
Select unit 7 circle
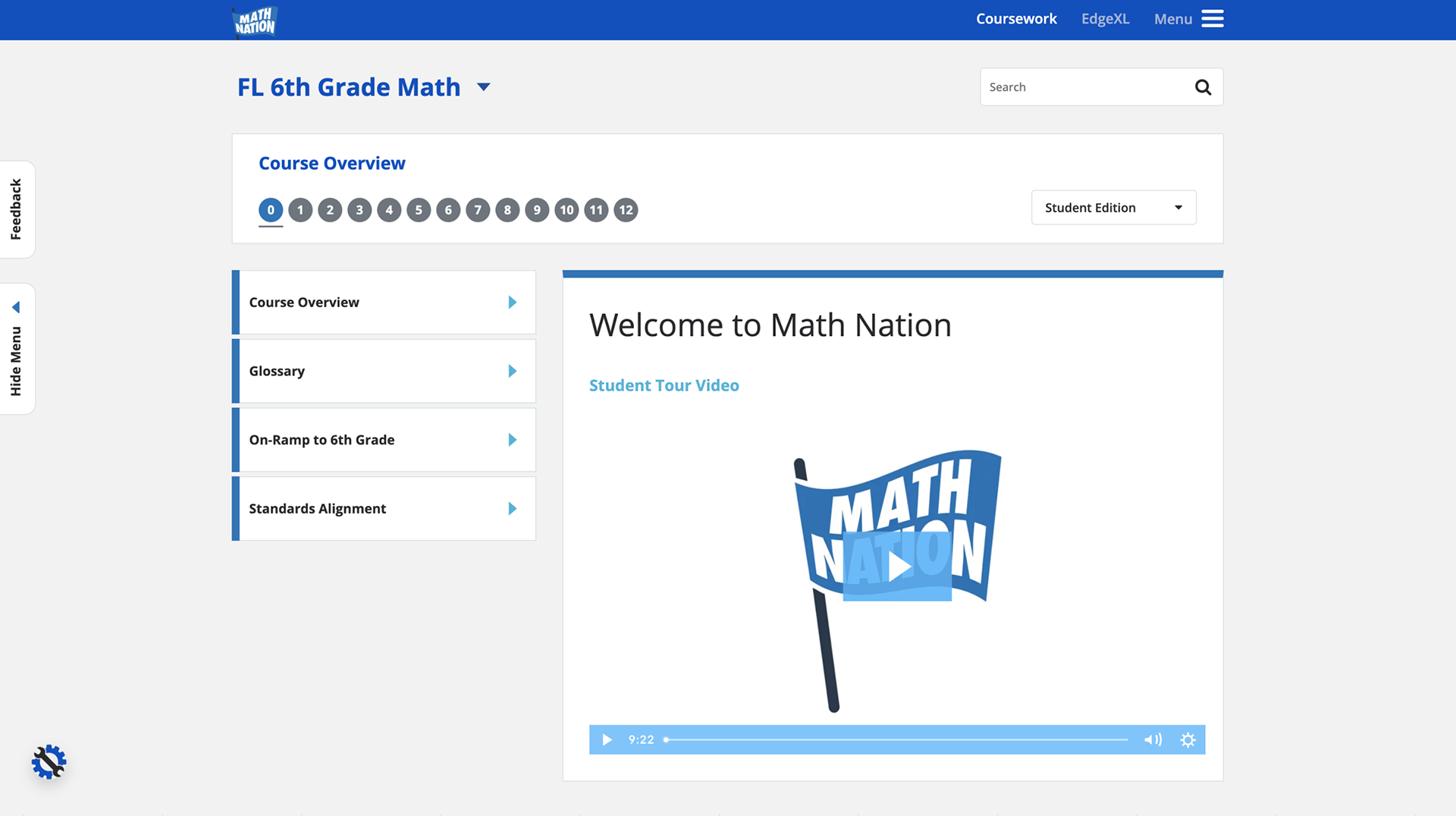tap(478, 210)
